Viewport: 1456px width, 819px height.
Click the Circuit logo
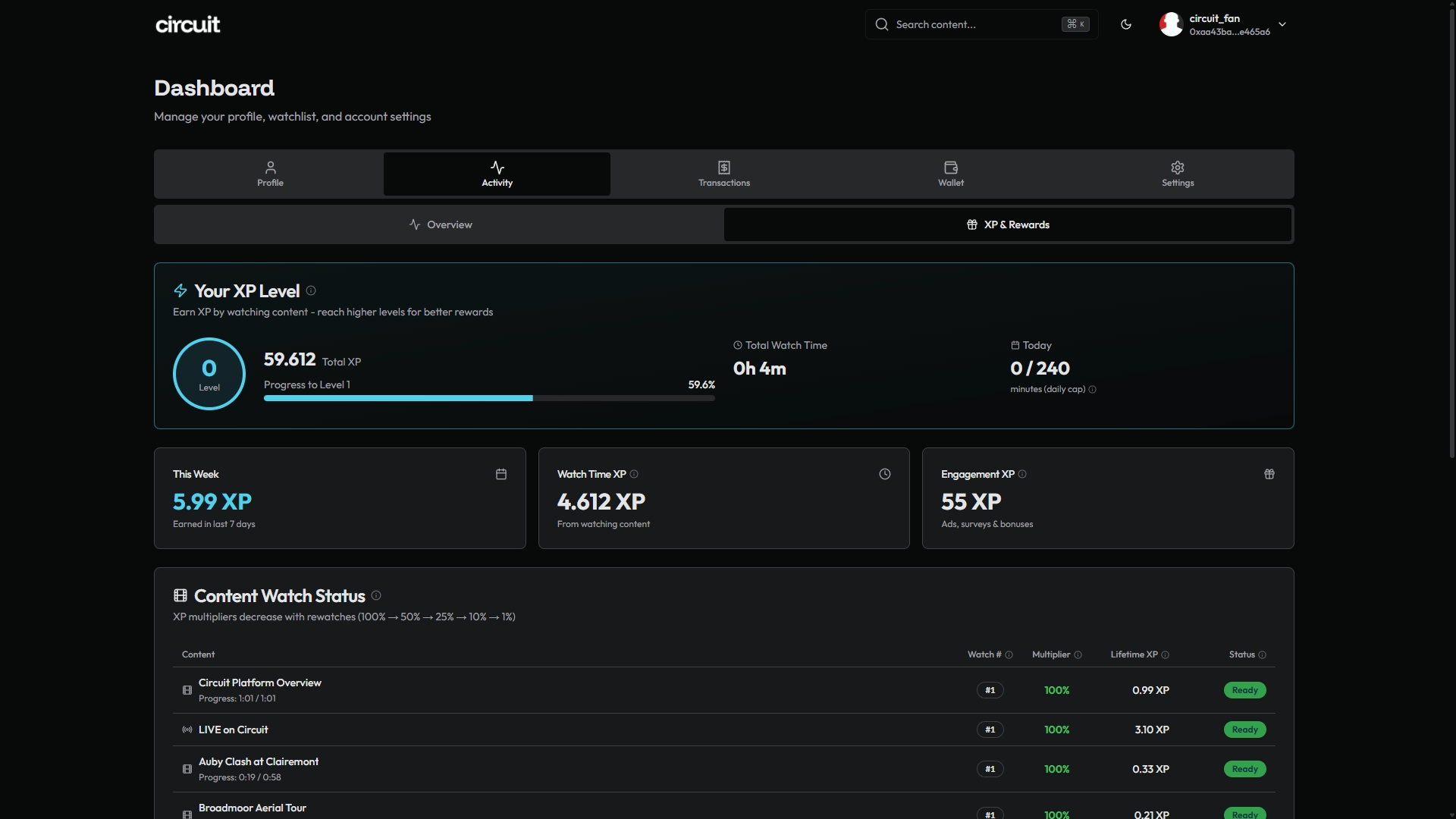(x=187, y=24)
